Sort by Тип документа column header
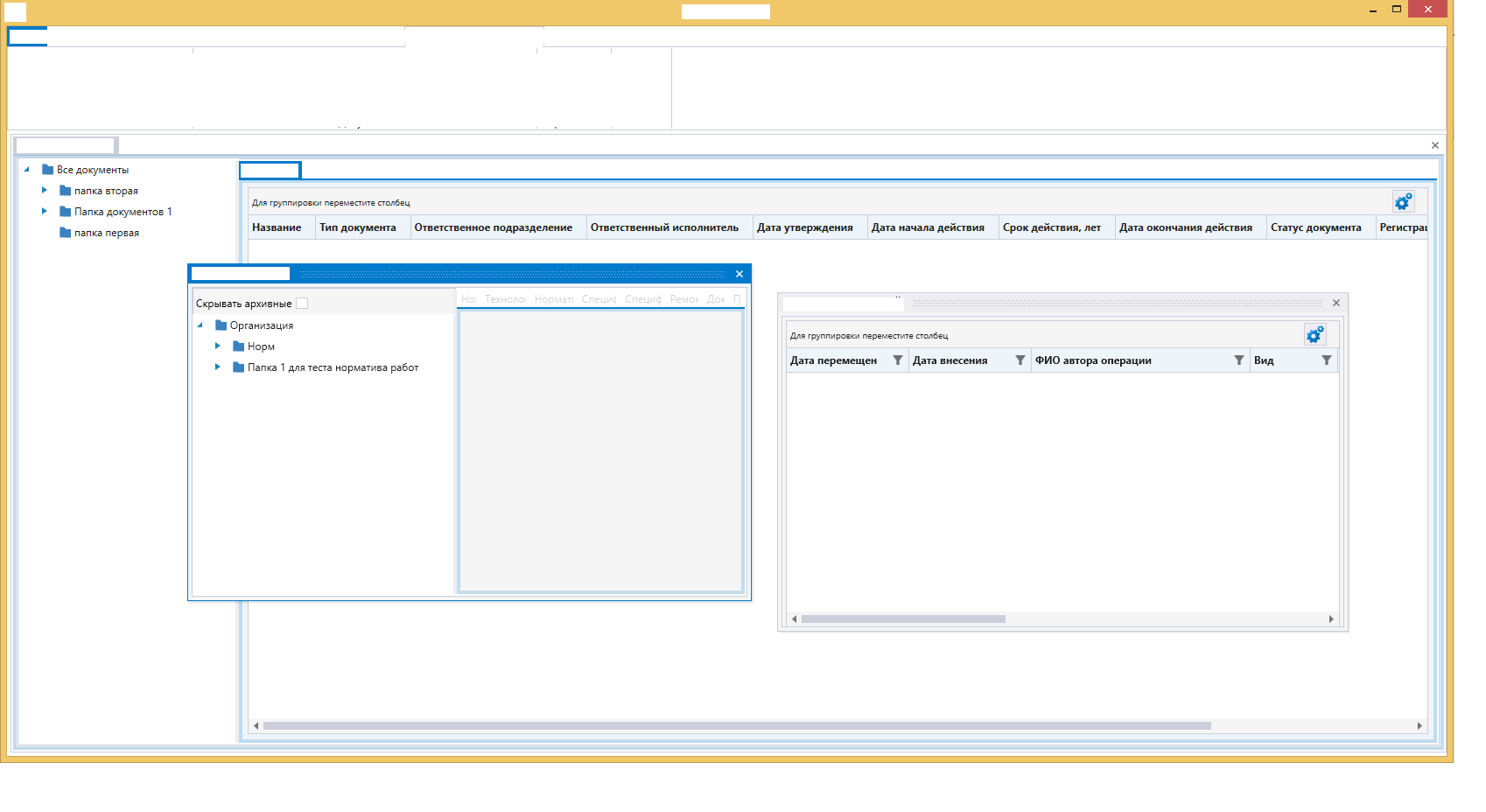Image resolution: width=1486 pixels, height=812 pixels. (x=357, y=227)
